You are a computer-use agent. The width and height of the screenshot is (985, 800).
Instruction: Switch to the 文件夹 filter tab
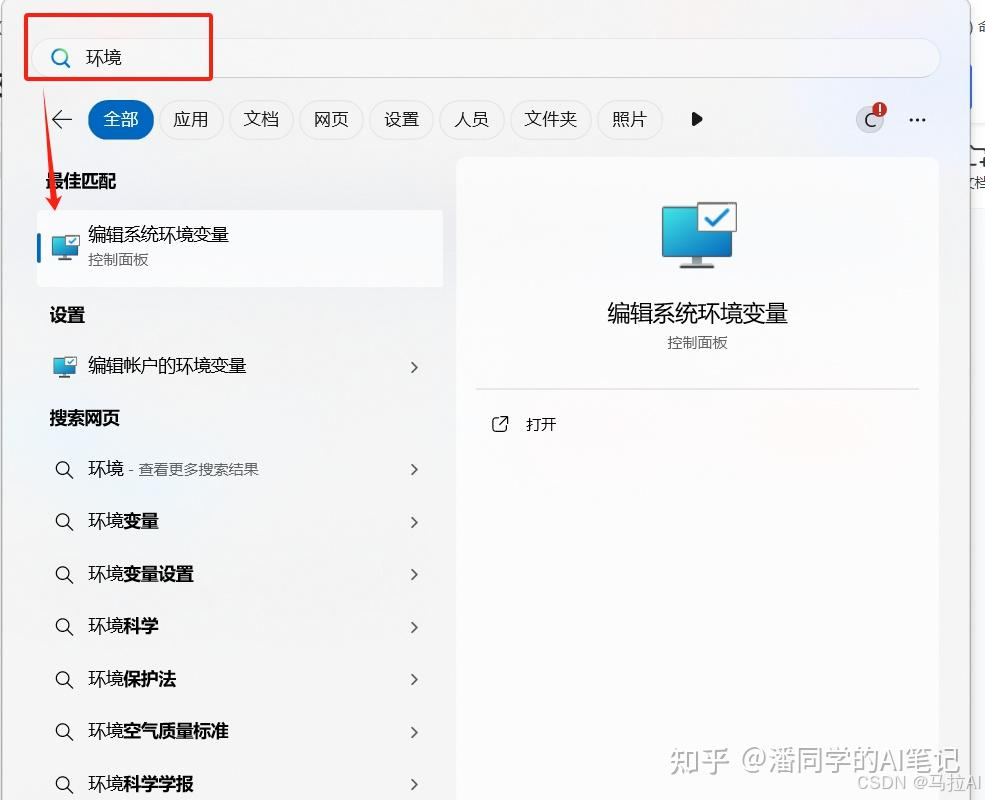pyautogui.click(x=550, y=119)
